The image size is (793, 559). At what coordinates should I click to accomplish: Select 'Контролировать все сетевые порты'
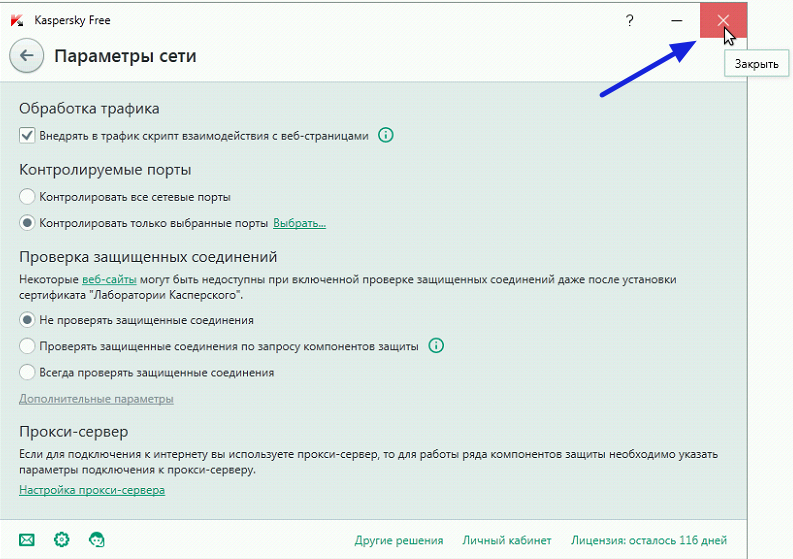tap(27, 196)
